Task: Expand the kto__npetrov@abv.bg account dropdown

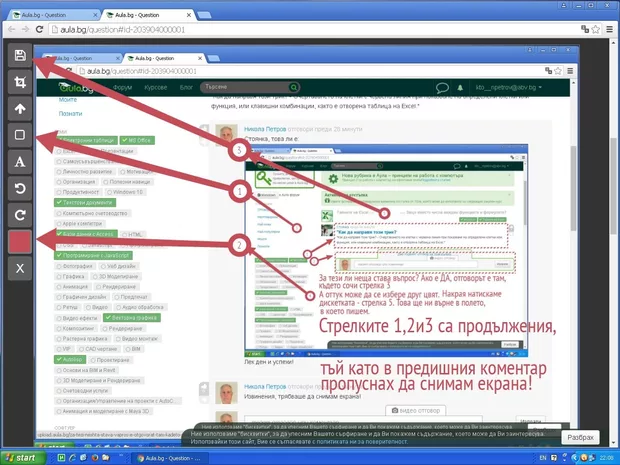Action: pos(508,87)
